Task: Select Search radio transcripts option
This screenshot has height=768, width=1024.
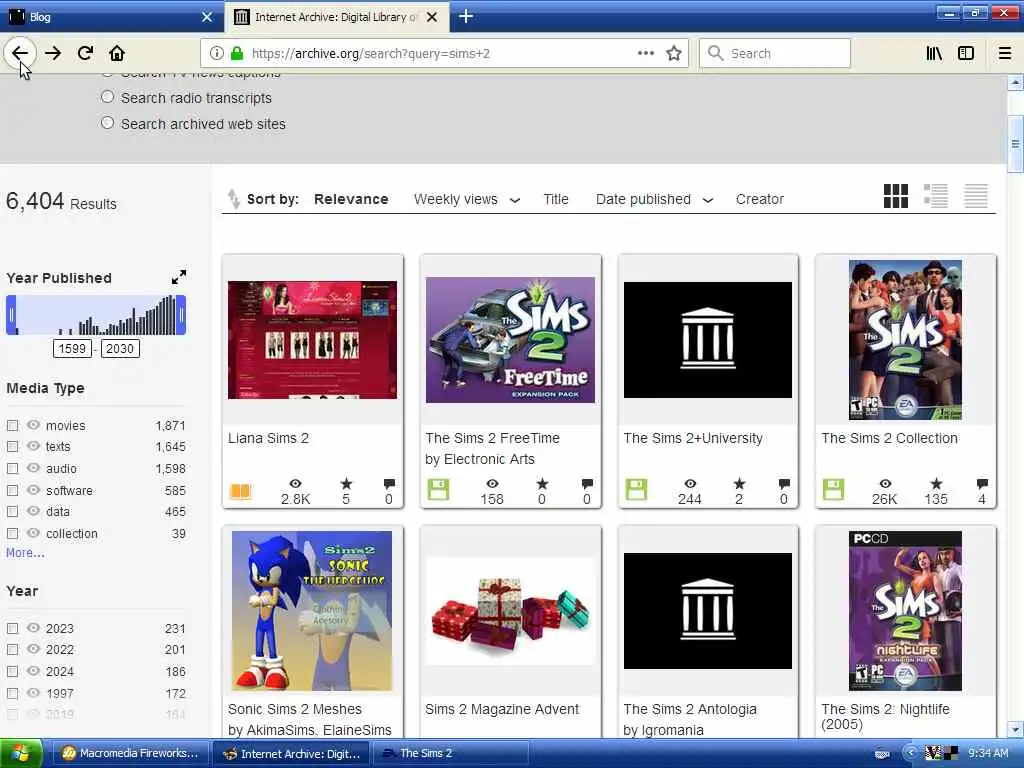Action: pyautogui.click(x=108, y=97)
